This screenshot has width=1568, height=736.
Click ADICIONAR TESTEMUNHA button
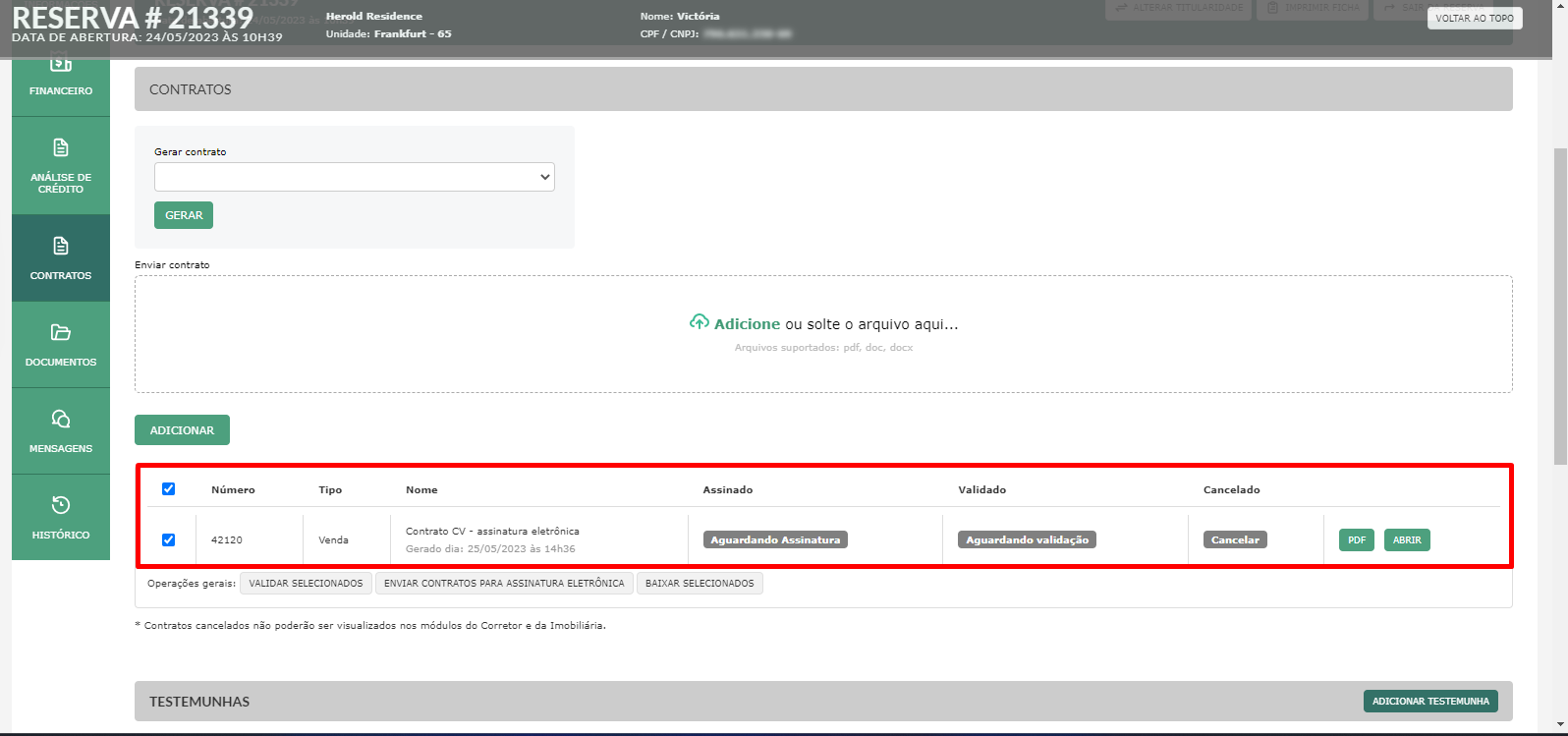tap(1430, 701)
